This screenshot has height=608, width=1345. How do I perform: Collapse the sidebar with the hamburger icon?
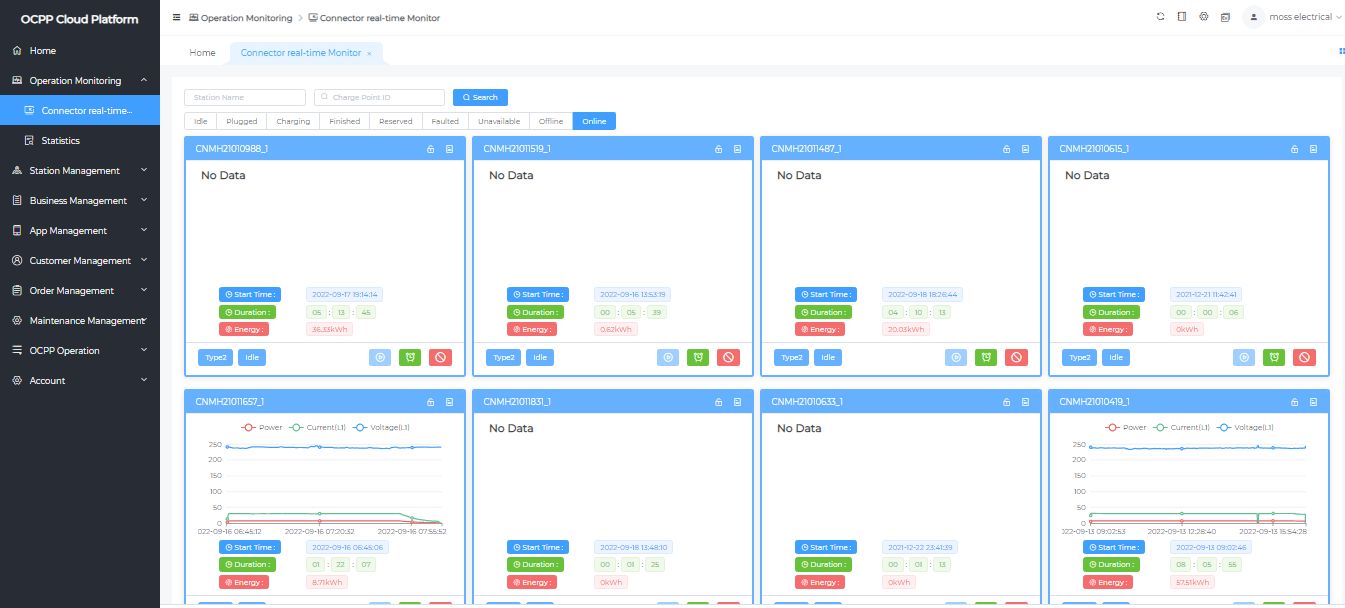(177, 17)
